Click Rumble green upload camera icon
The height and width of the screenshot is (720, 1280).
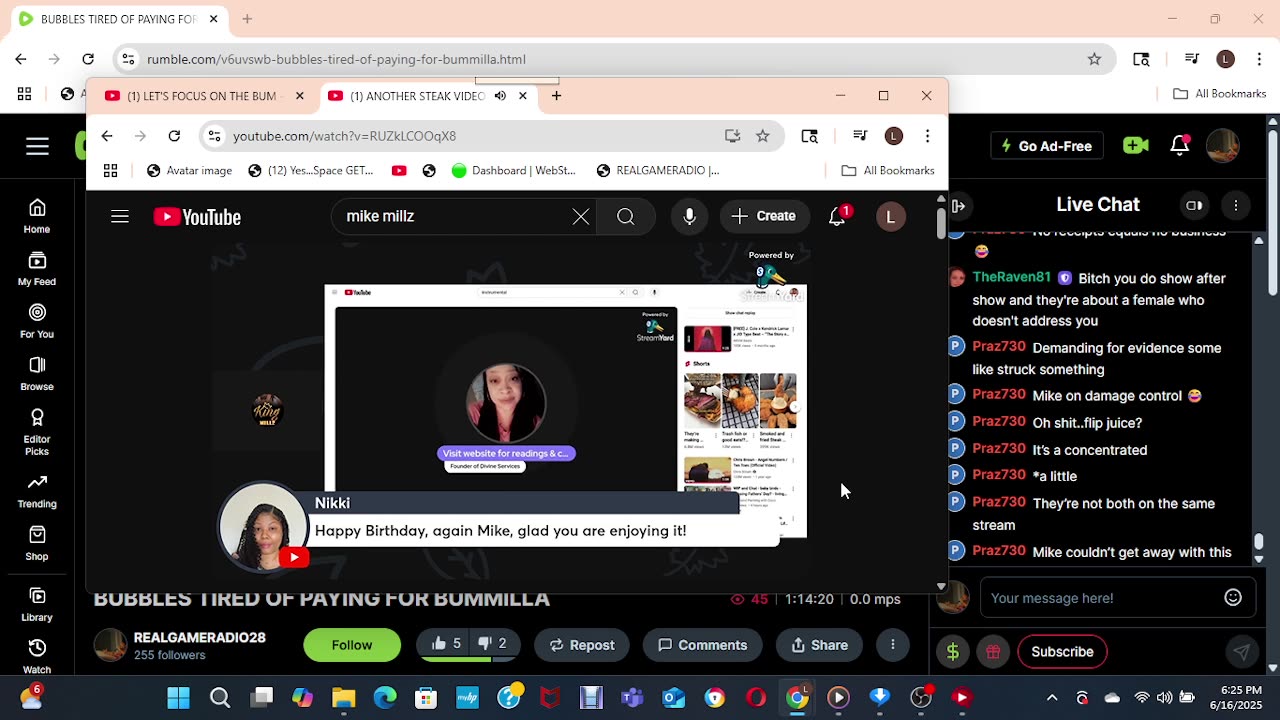point(1135,146)
